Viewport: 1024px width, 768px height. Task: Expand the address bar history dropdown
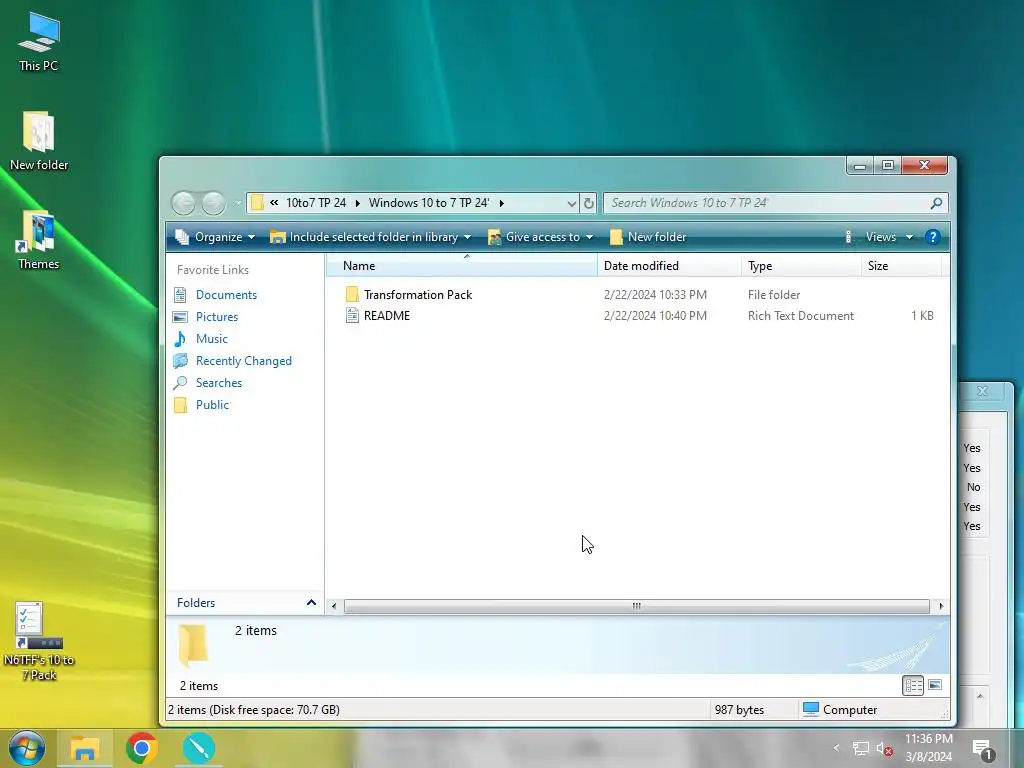571,203
